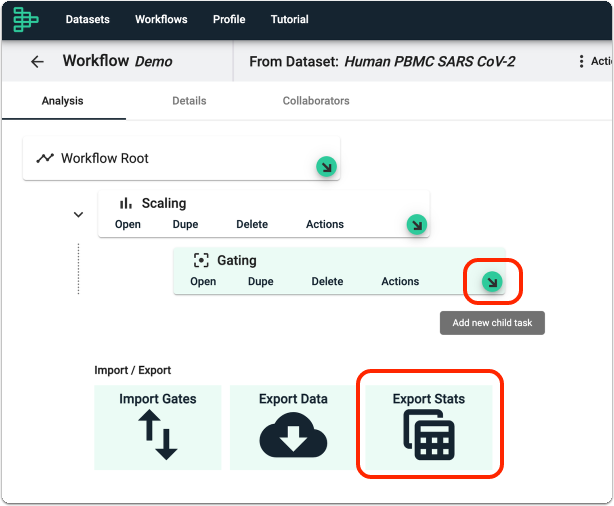Click the green app logo icon
The width and height of the screenshot is (614, 506).
point(25,19)
